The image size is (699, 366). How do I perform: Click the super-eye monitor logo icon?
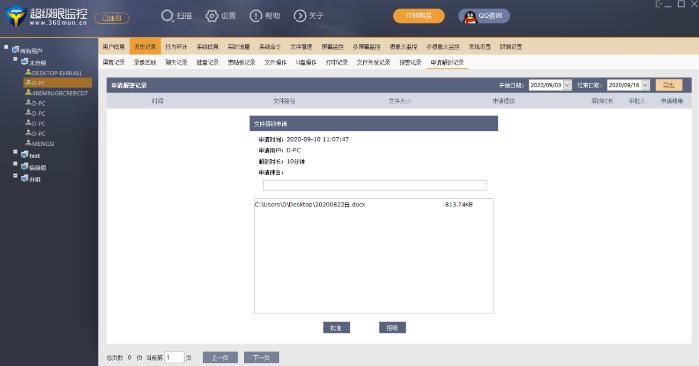16,16
